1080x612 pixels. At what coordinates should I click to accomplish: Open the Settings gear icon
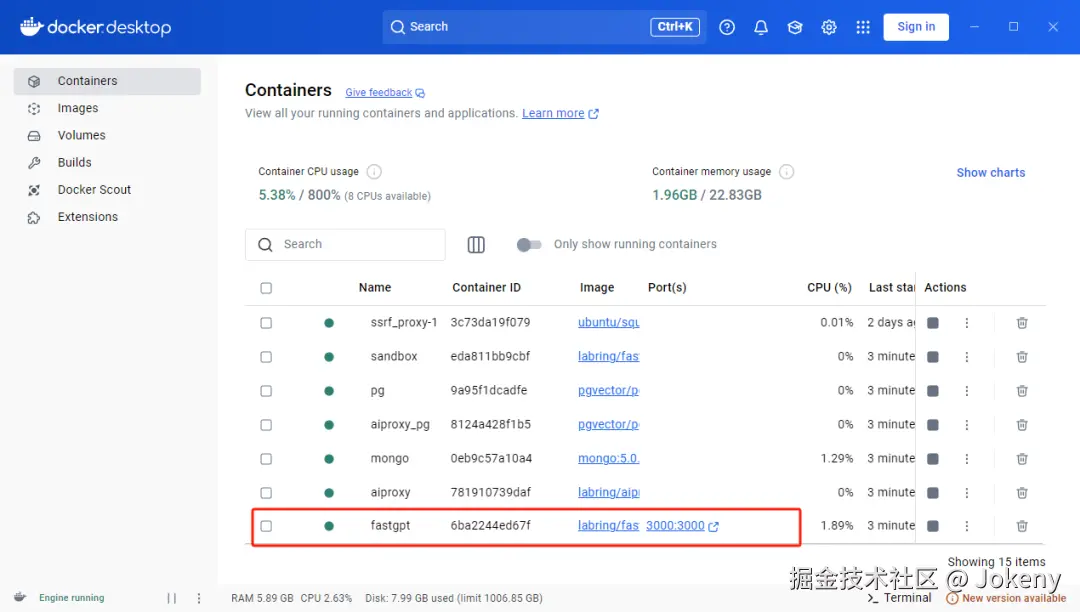829,27
